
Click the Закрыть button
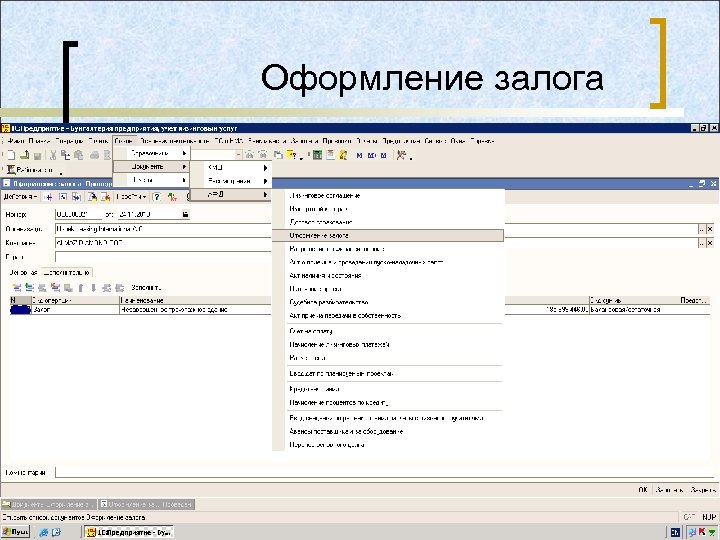[703, 490]
